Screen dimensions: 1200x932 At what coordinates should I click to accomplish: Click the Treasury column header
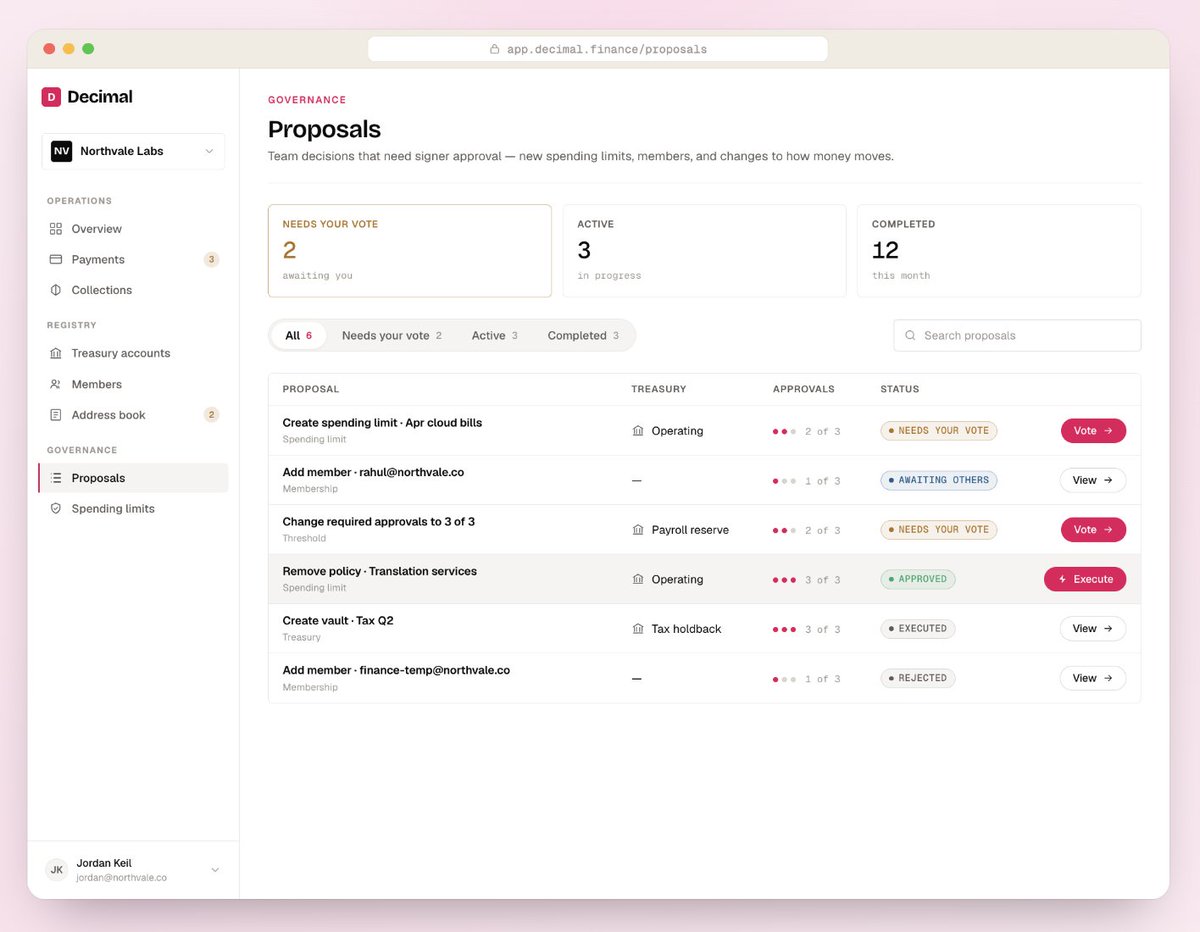659,389
